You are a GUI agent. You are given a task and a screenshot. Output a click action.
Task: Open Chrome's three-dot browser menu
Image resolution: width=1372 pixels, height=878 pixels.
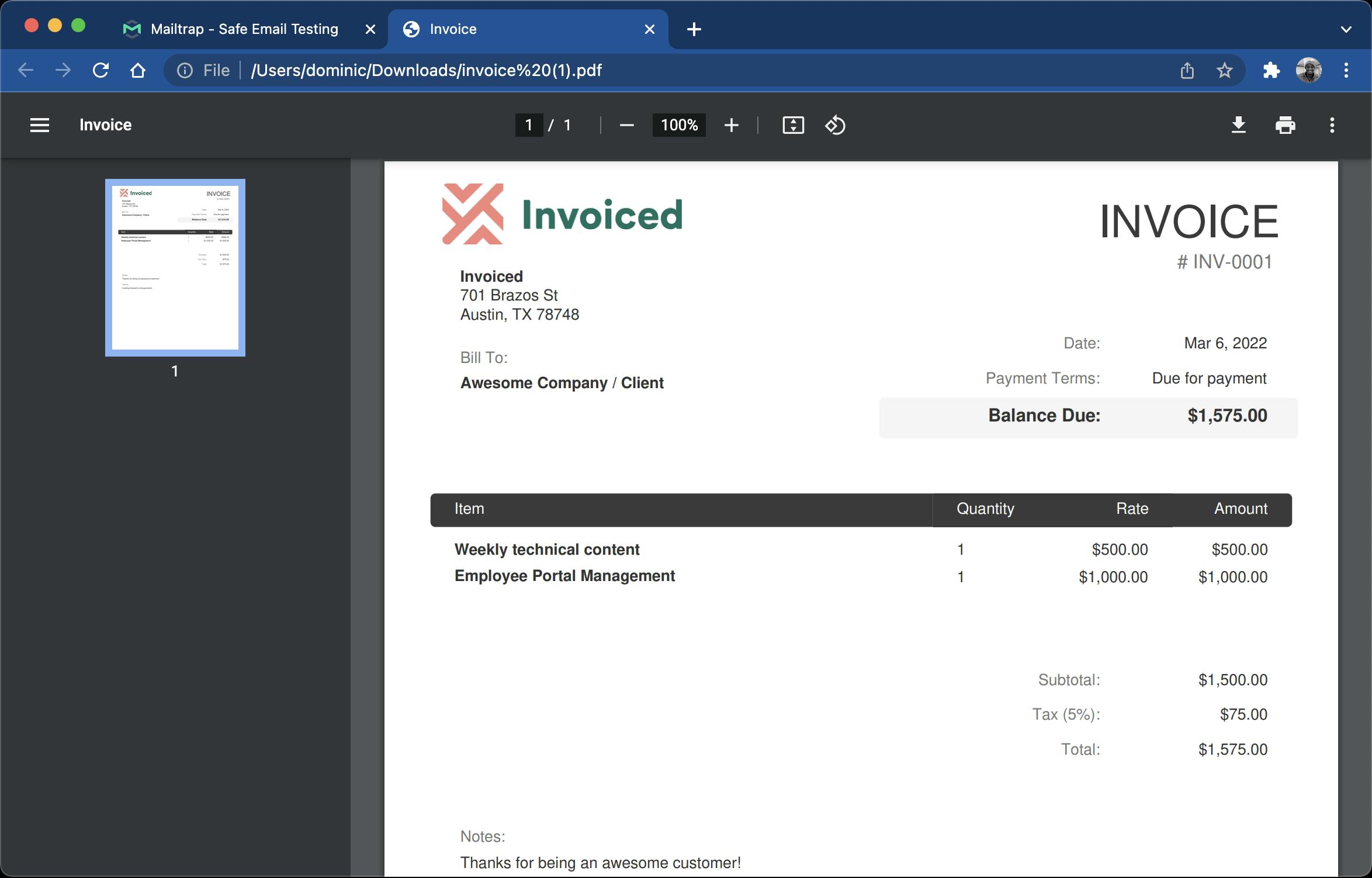(x=1346, y=70)
